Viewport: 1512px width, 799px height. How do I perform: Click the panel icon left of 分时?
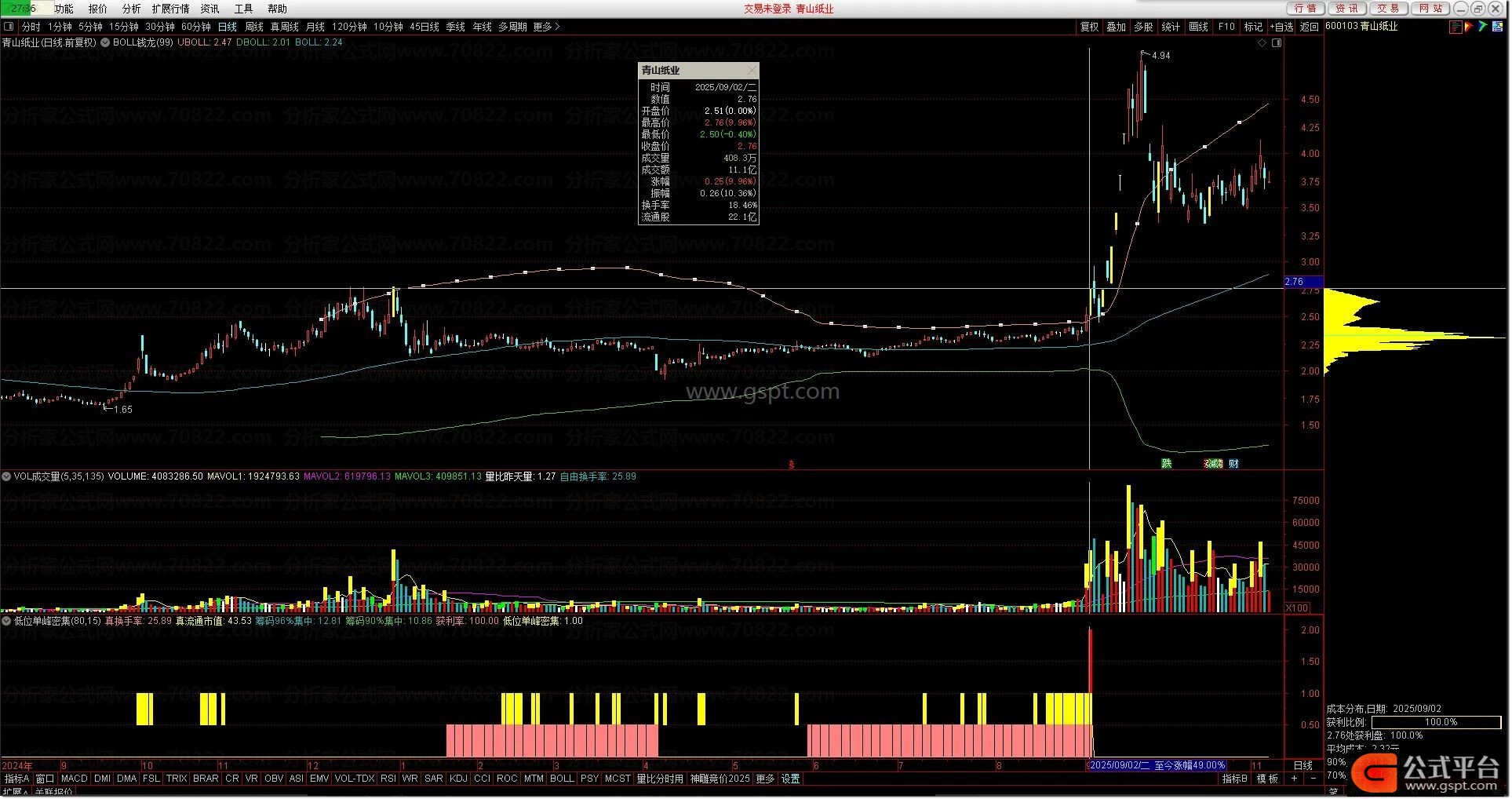coord(9,27)
